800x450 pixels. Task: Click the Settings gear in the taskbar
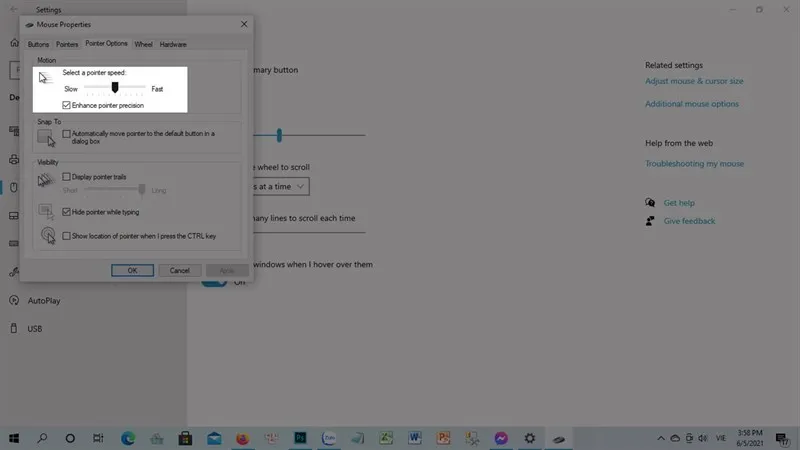(x=530, y=438)
